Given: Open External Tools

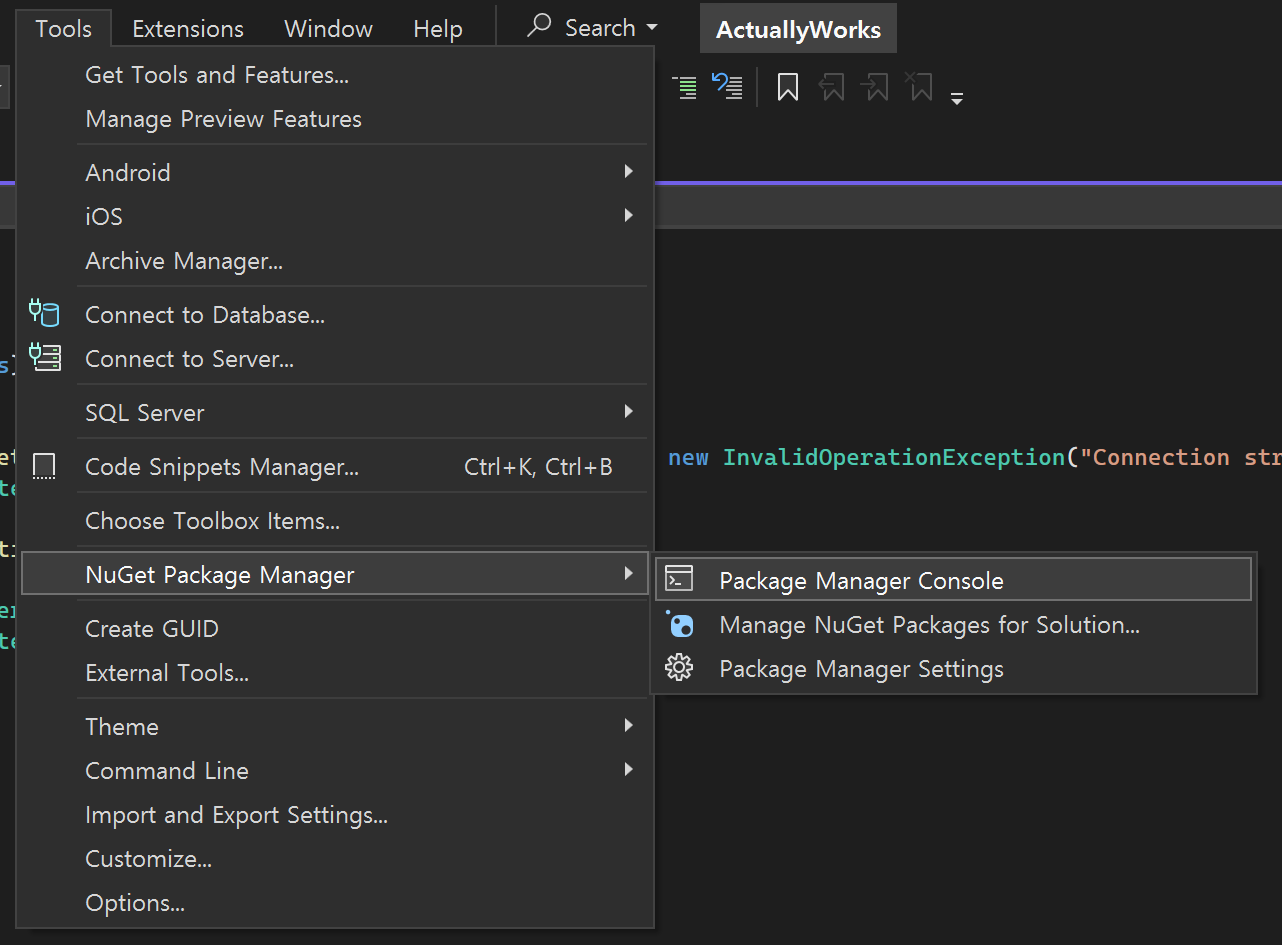Looking at the screenshot, I should coord(335,673).
